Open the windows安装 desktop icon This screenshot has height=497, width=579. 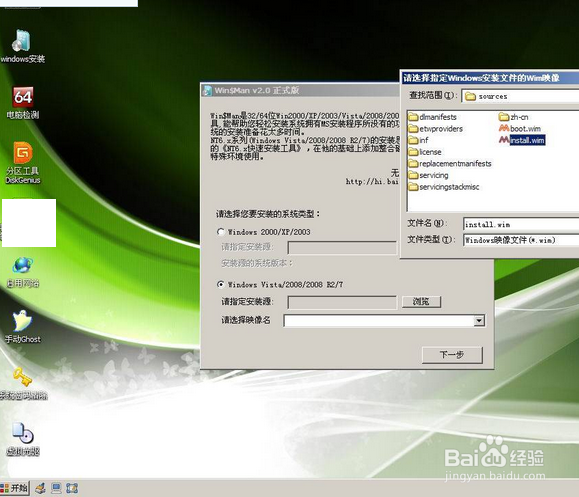click(x=23, y=46)
